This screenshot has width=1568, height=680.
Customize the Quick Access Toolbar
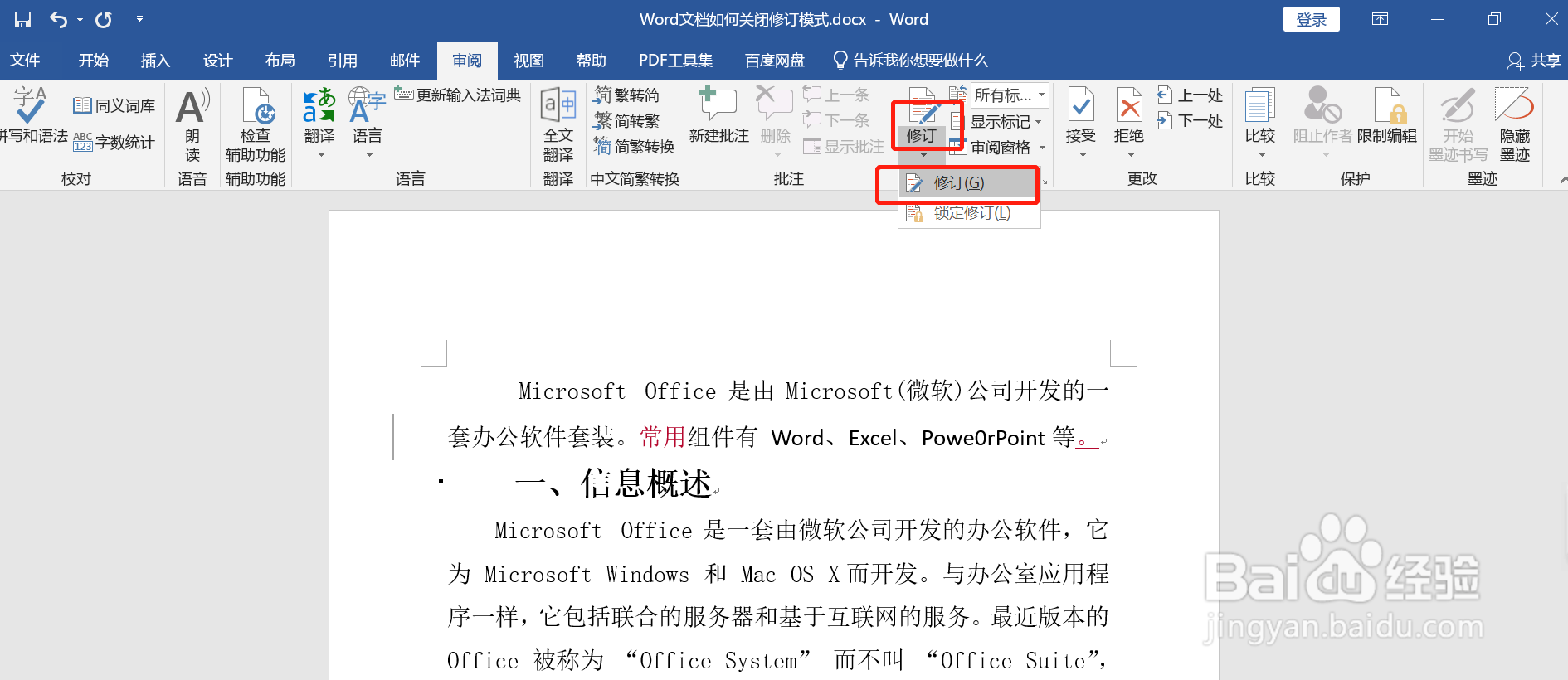click(139, 18)
